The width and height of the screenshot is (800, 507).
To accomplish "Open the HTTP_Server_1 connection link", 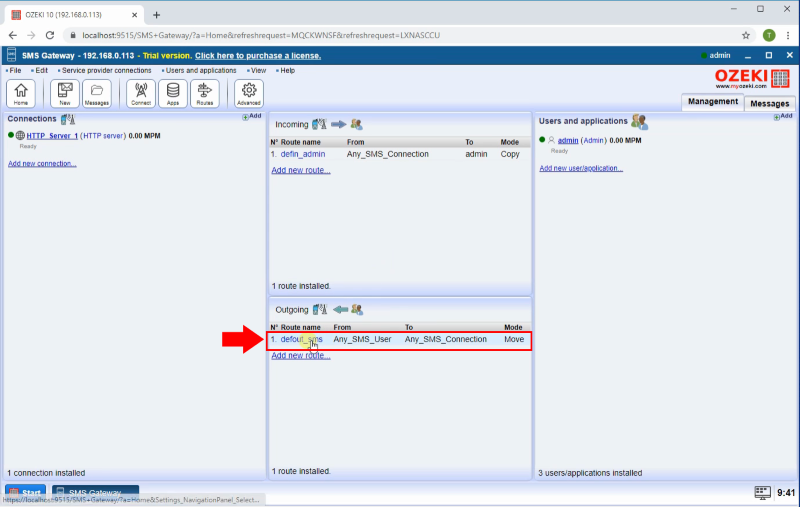I will click(x=52, y=136).
